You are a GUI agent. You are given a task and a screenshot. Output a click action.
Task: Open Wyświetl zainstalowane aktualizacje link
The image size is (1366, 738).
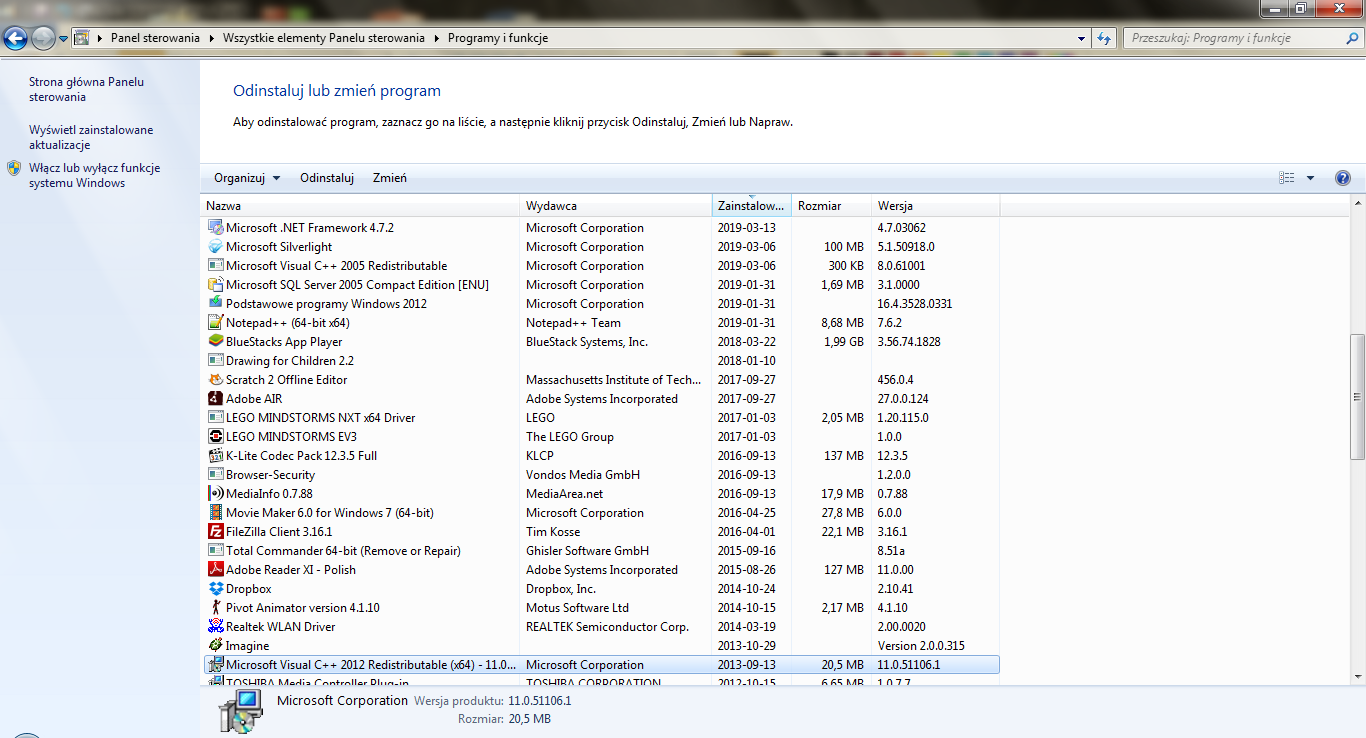(91, 137)
